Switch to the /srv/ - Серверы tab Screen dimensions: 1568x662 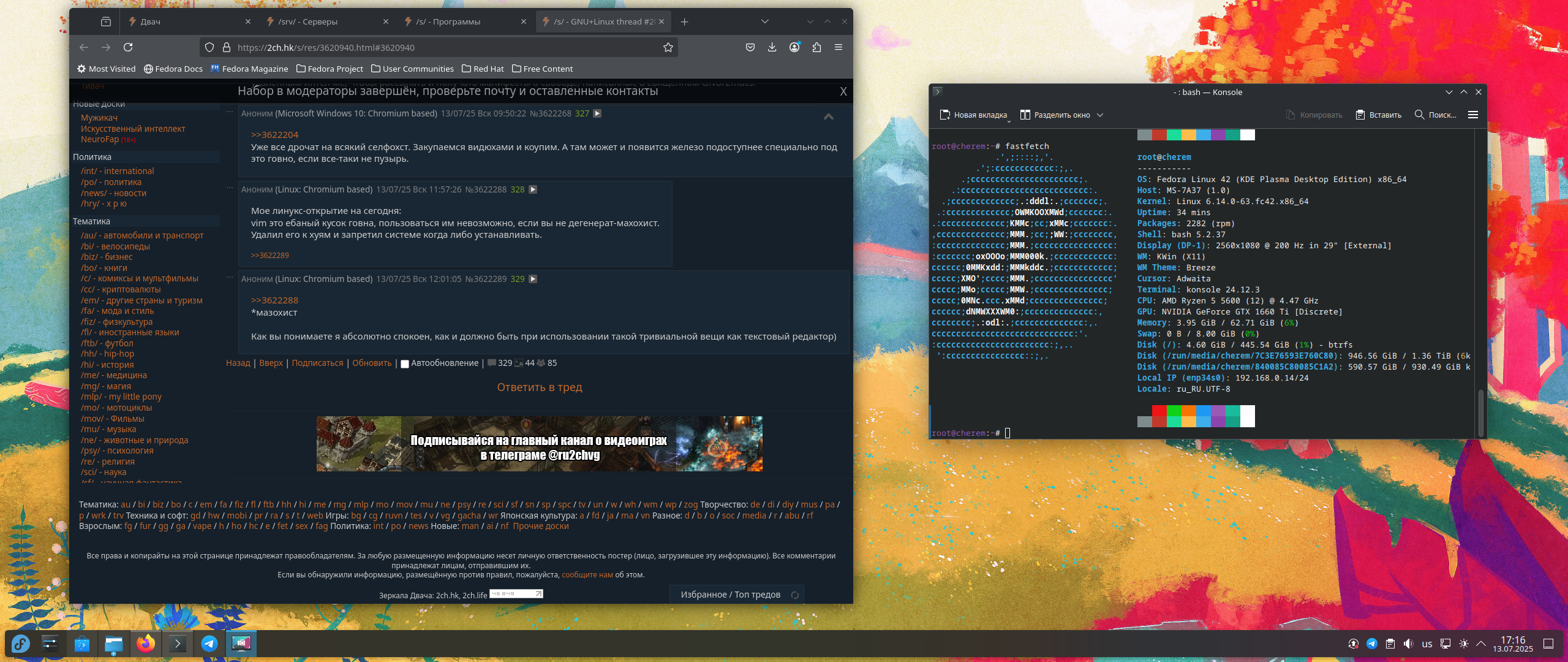coord(320,21)
